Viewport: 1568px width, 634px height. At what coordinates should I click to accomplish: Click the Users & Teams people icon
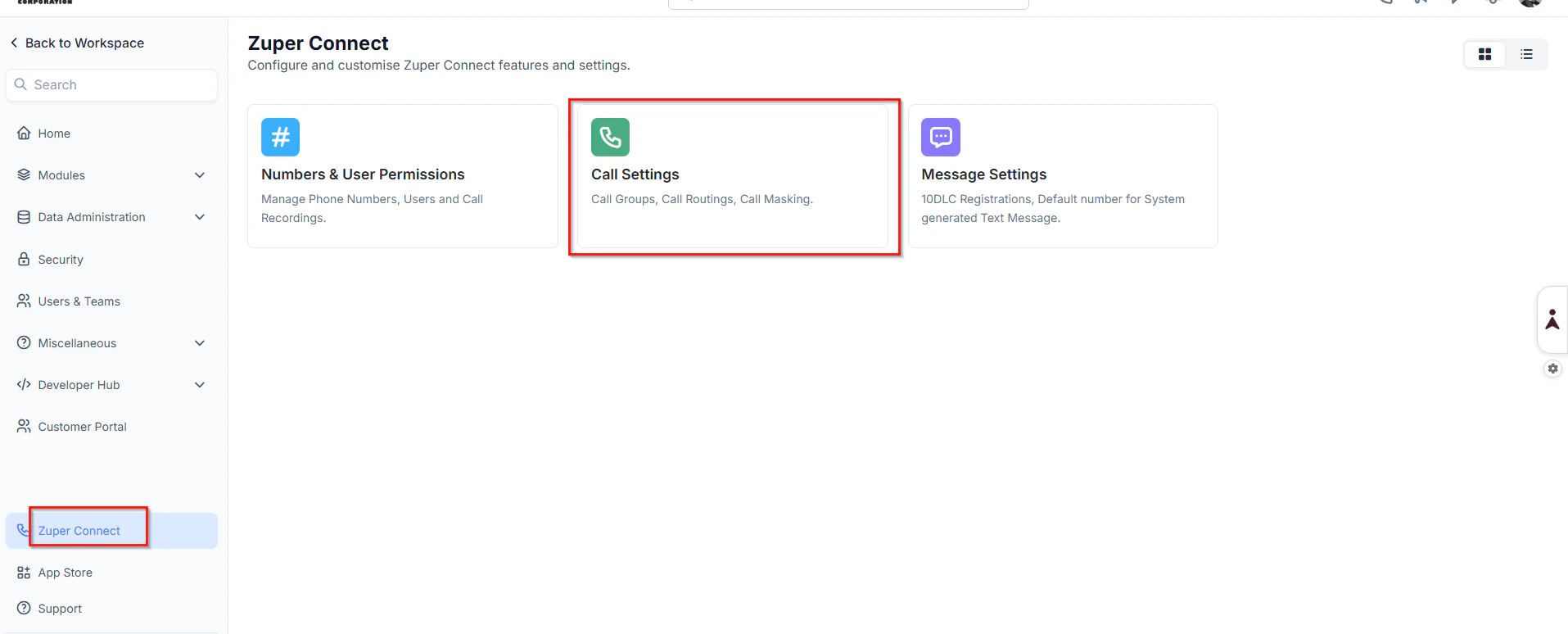tap(24, 301)
